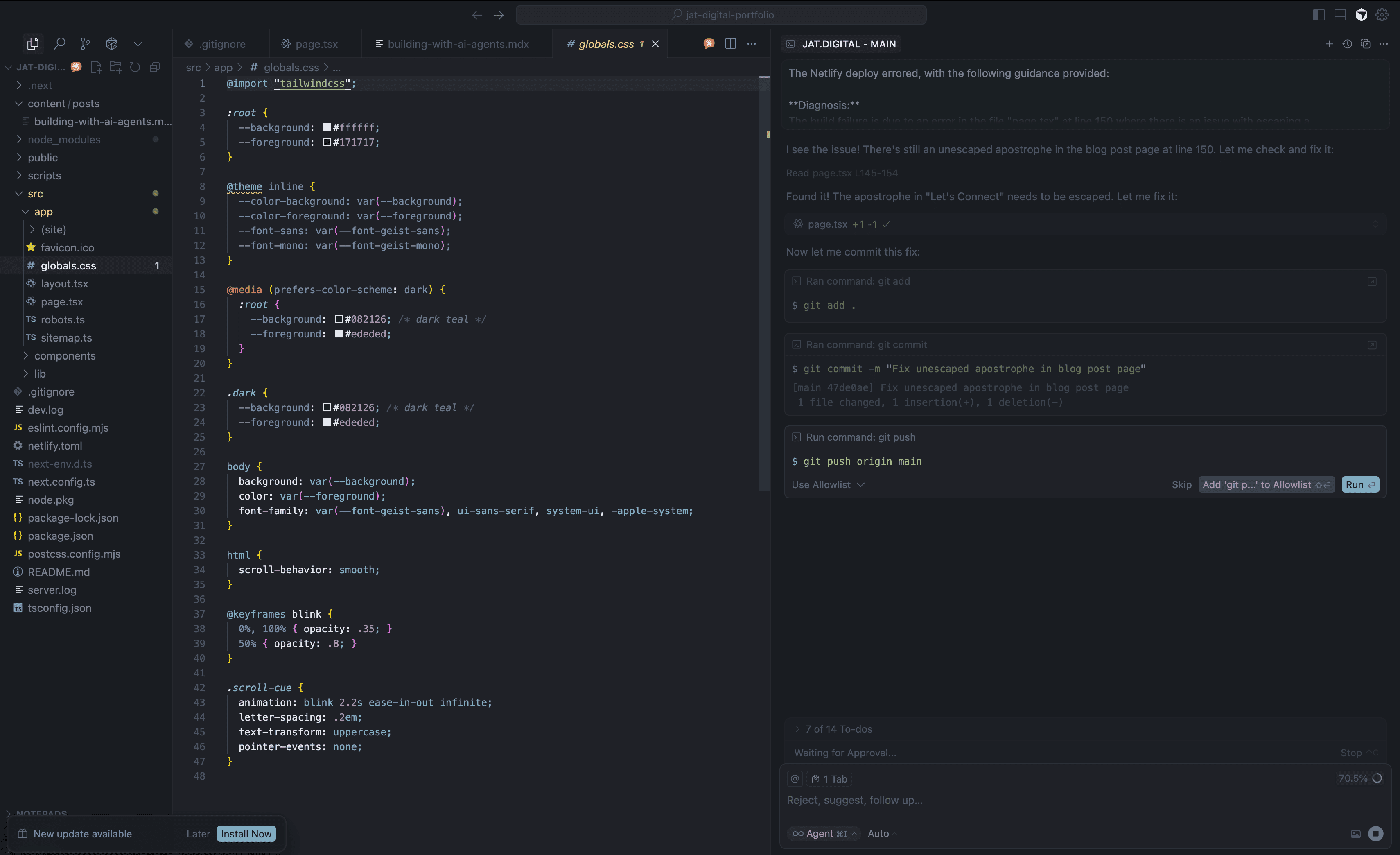Image resolution: width=1400 pixels, height=855 pixels.
Task: Toggle the primary sidebar visibility
Action: point(1319,15)
